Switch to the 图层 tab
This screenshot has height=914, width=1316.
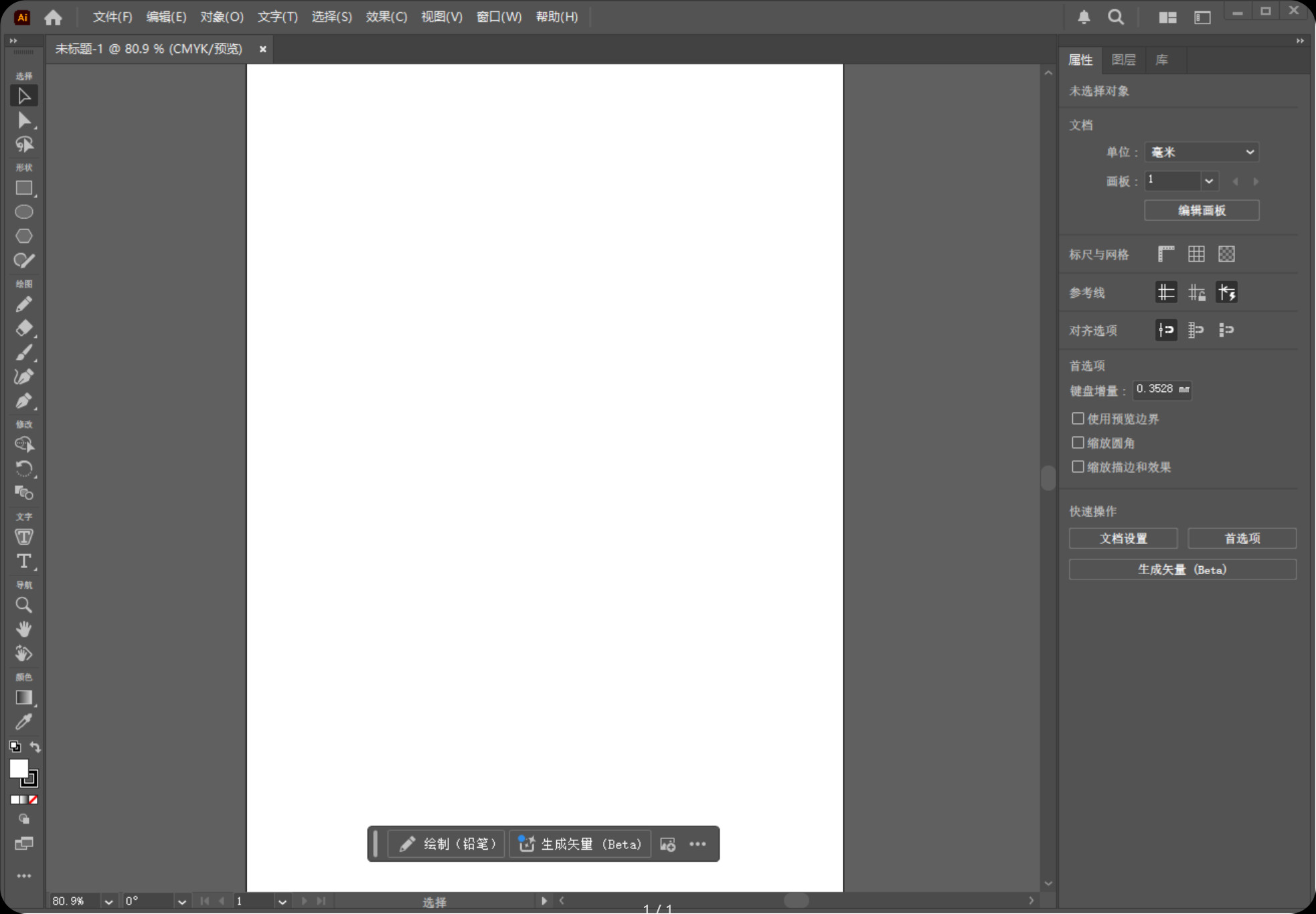(1123, 60)
